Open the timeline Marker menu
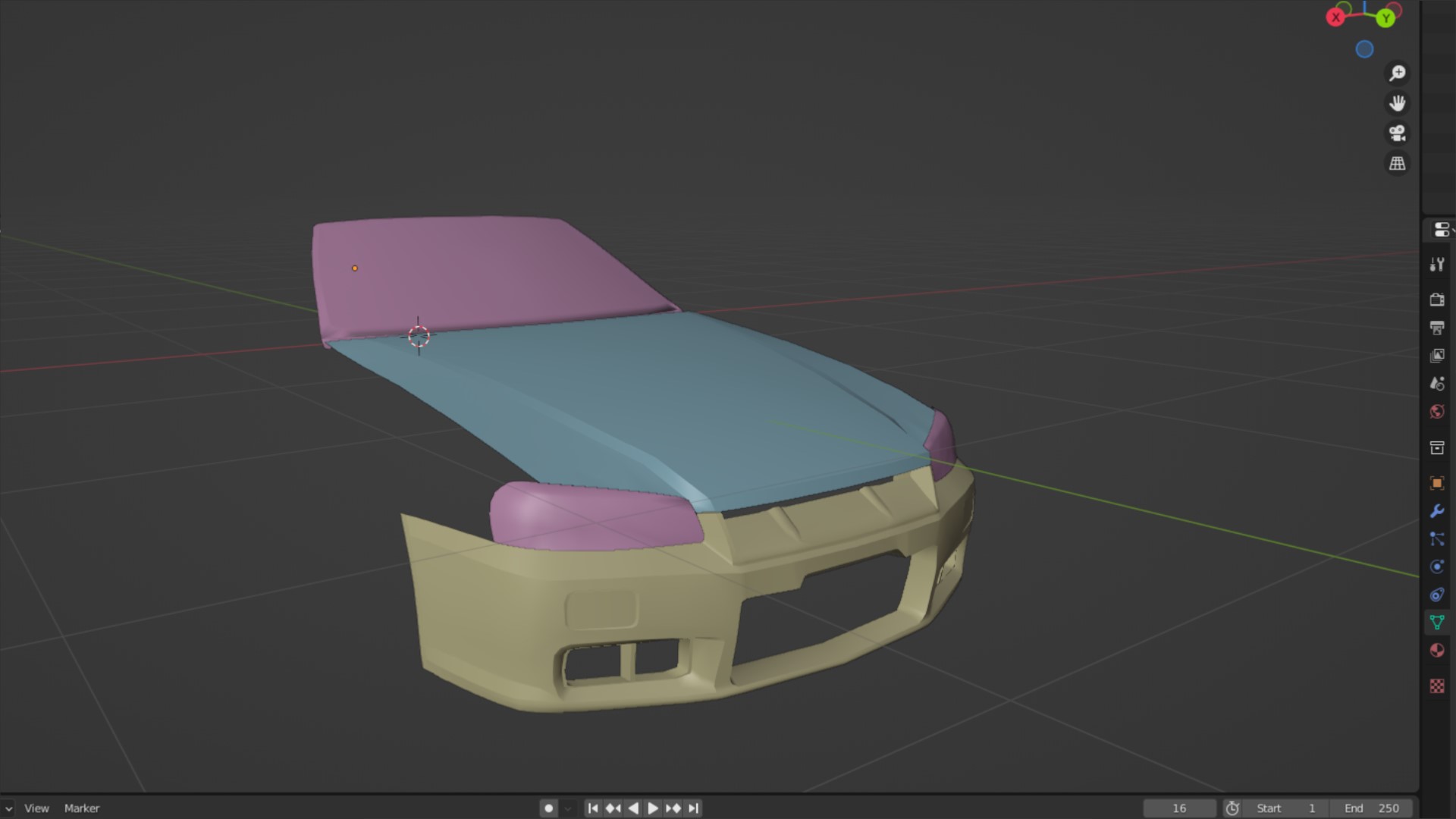1456x819 pixels. pos(82,808)
